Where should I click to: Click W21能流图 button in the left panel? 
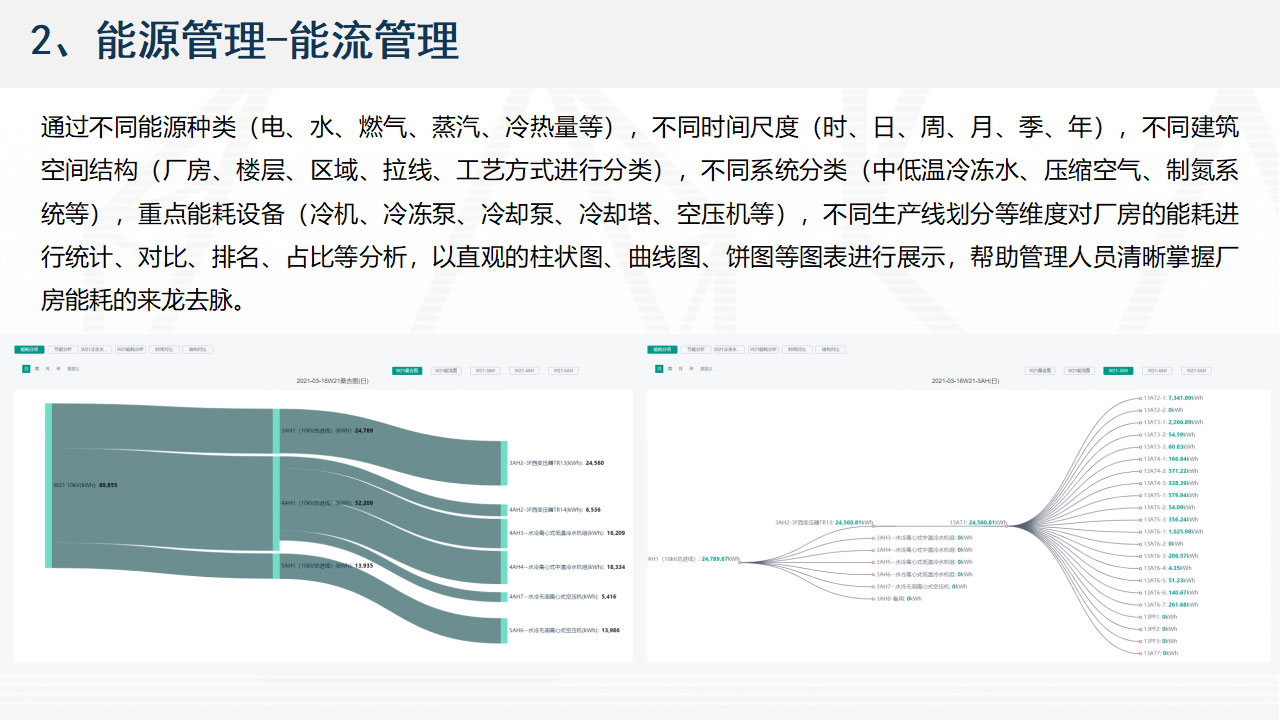[x=445, y=370]
